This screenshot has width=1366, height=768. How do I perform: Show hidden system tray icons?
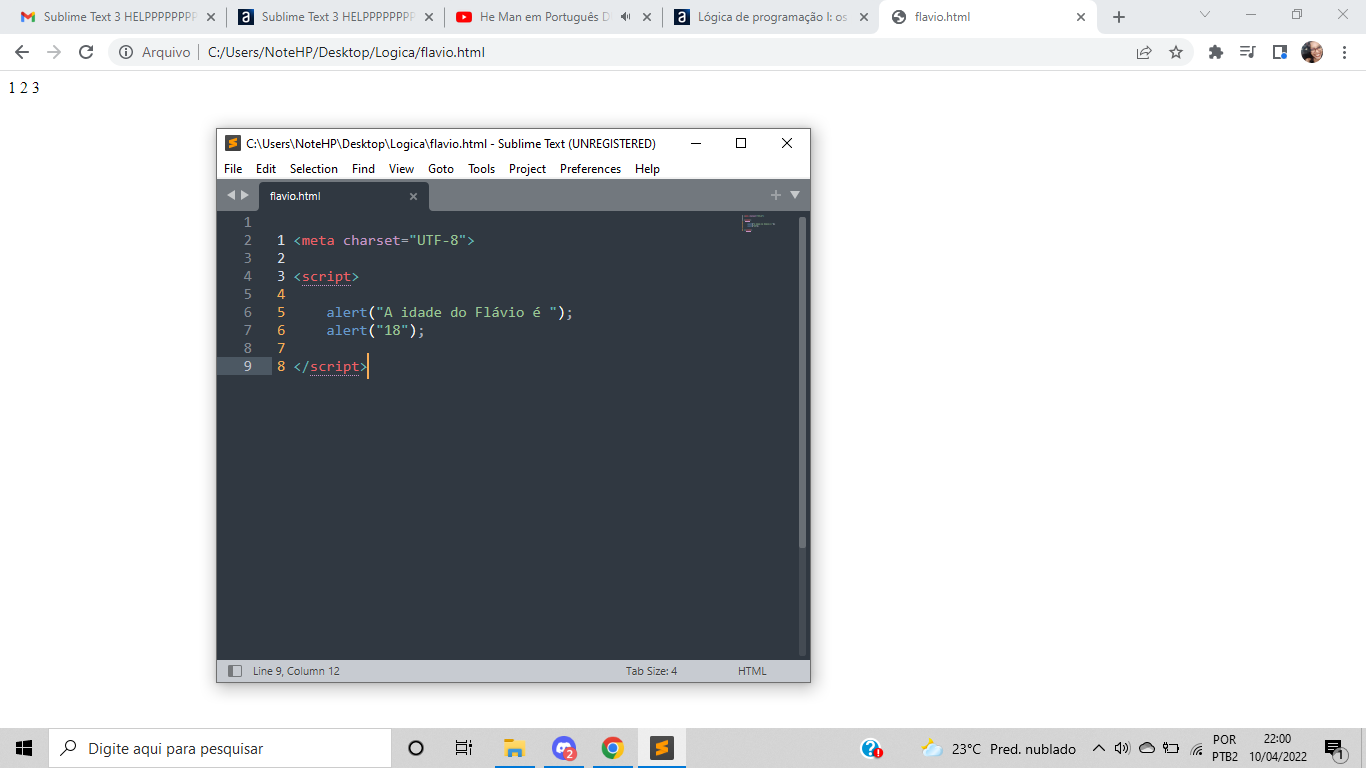1098,748
